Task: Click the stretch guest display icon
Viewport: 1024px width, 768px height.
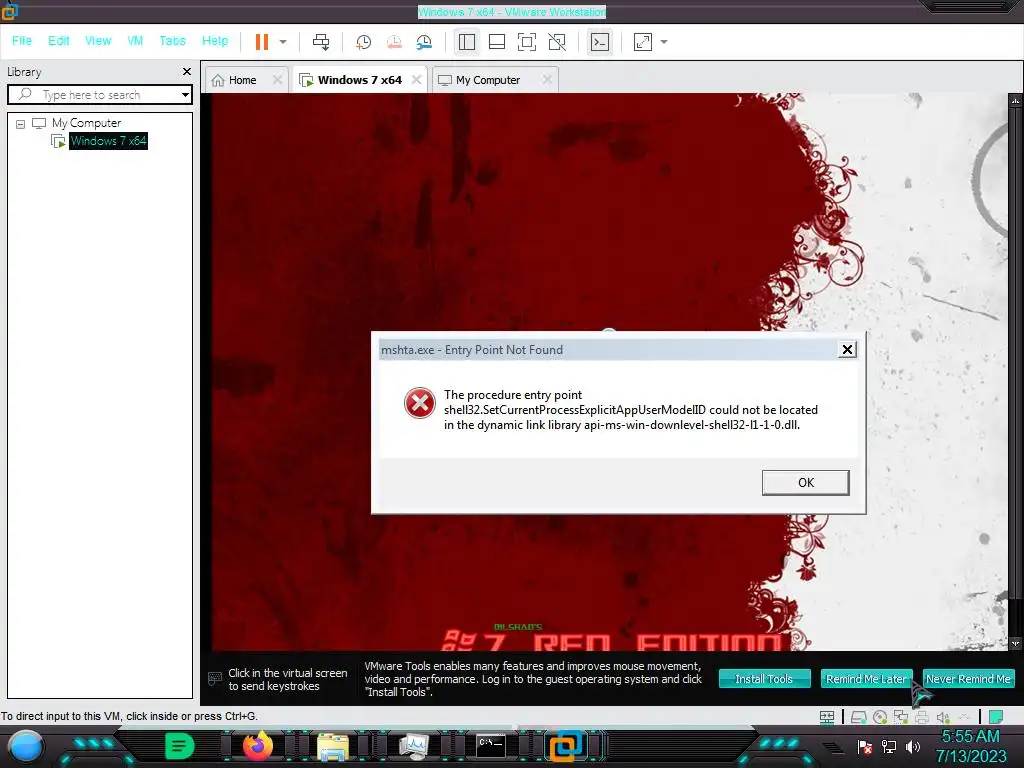Action: (x=643, y=42)
